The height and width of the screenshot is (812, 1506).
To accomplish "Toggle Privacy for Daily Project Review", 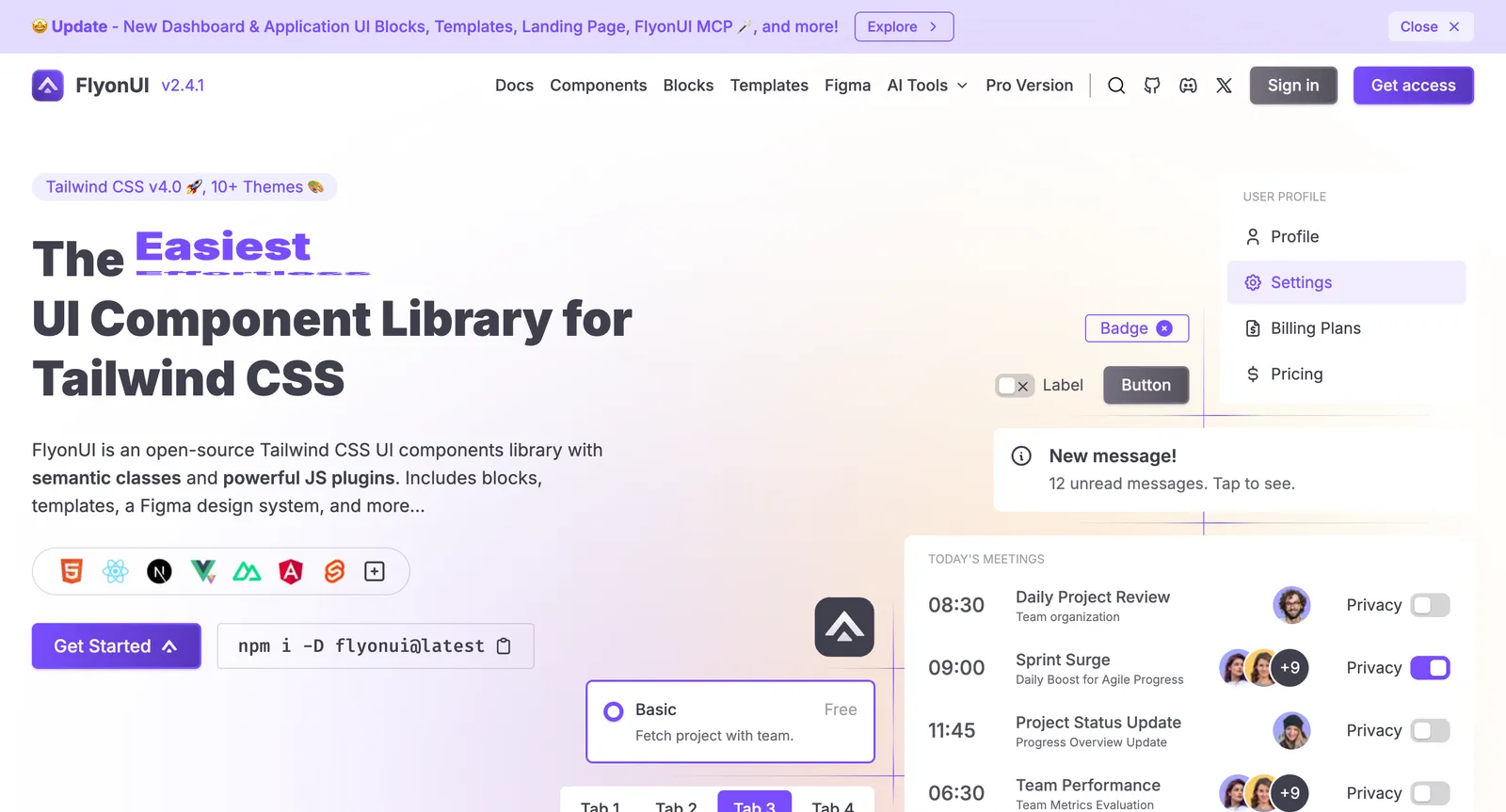I will [x=1430, y=605].
